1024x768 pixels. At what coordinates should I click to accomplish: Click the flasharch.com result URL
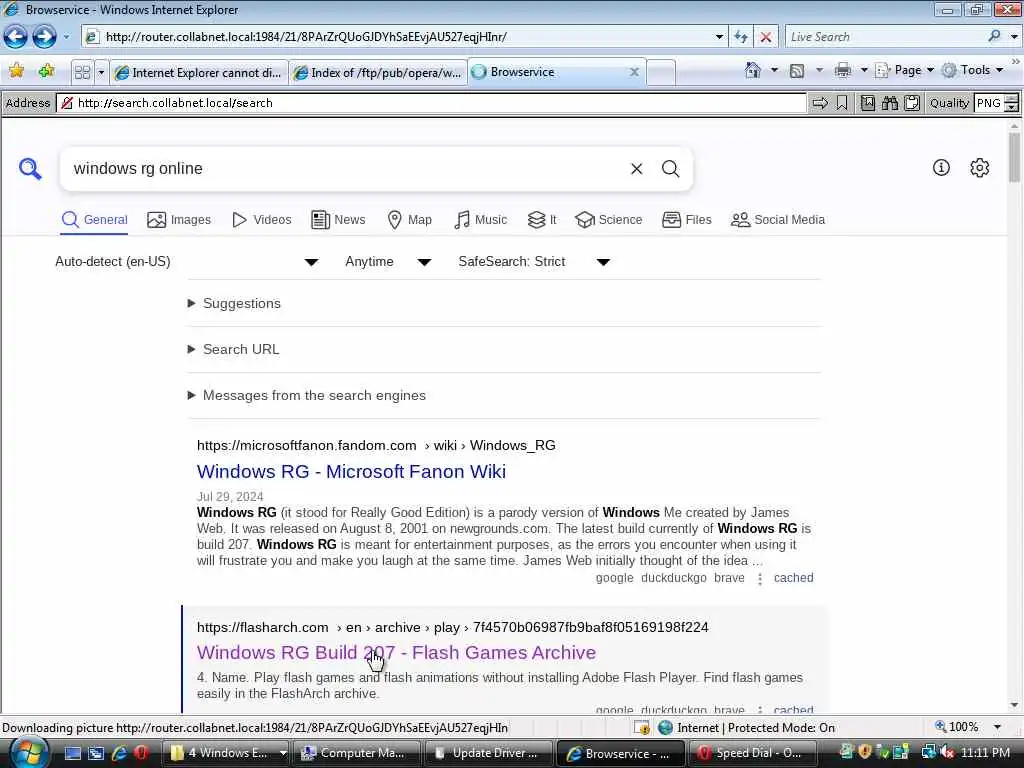453,628
